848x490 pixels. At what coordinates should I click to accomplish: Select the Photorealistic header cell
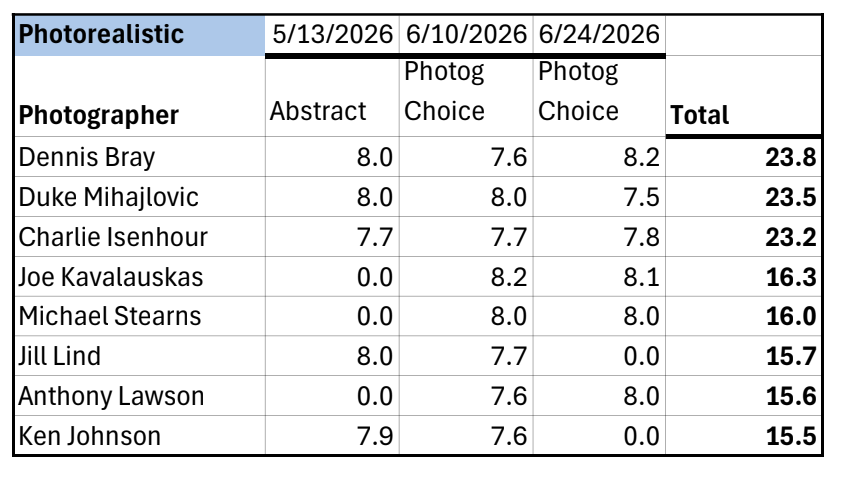pos(140,35)
